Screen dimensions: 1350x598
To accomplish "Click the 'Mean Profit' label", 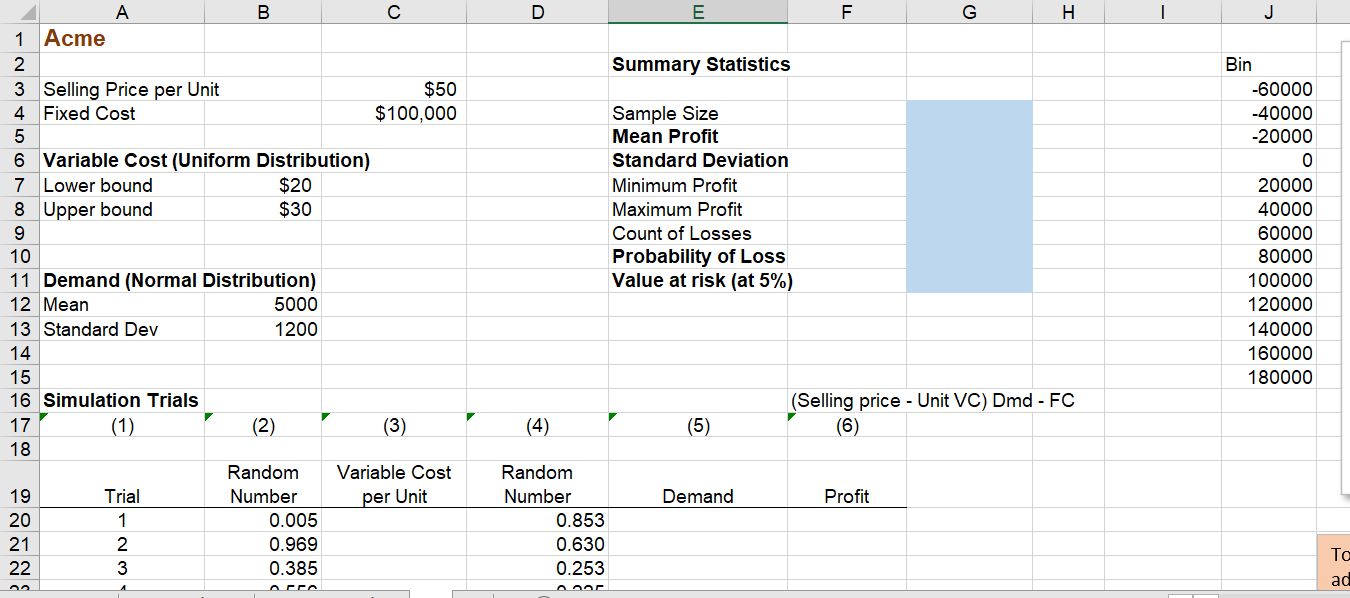I will tap(665, 136).
